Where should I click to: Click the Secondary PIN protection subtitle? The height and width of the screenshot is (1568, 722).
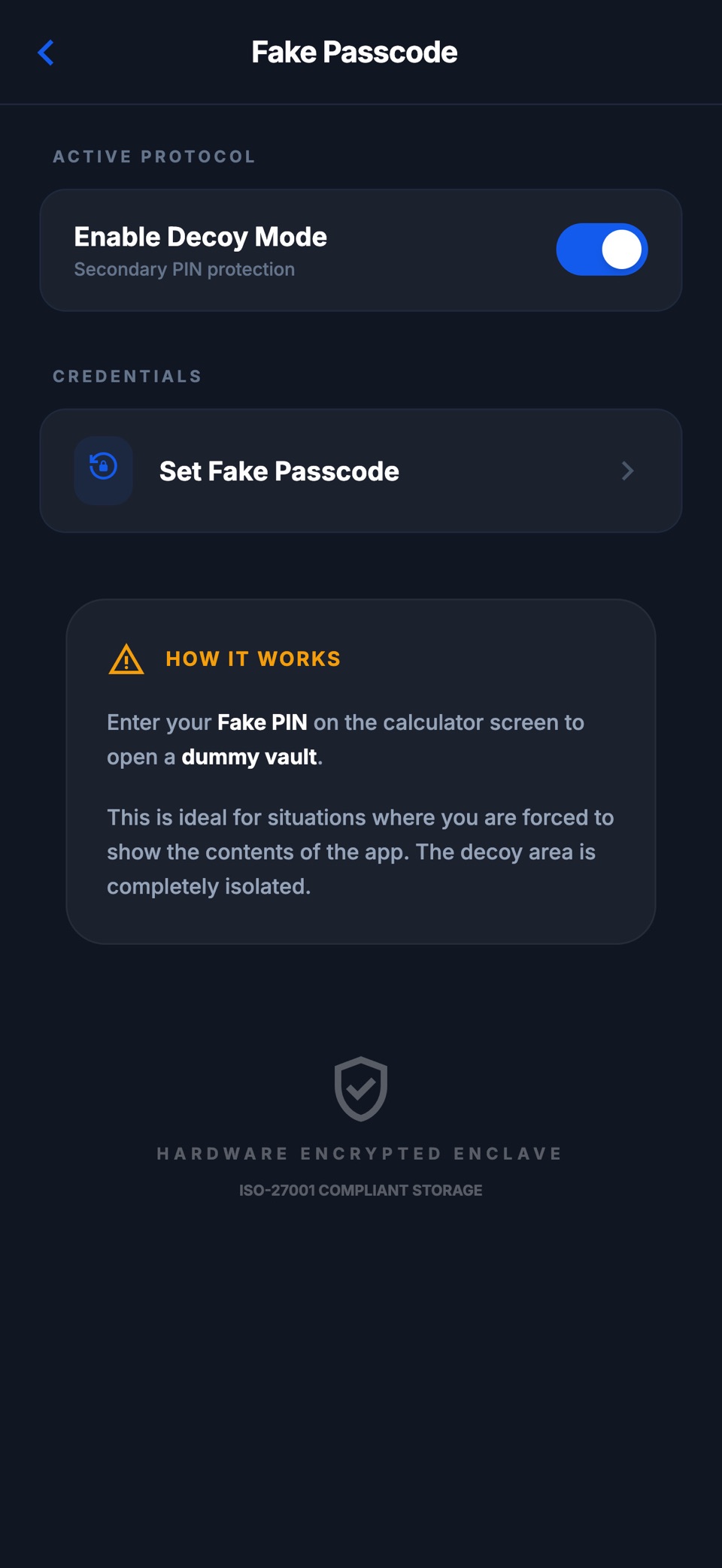[184, 269]
